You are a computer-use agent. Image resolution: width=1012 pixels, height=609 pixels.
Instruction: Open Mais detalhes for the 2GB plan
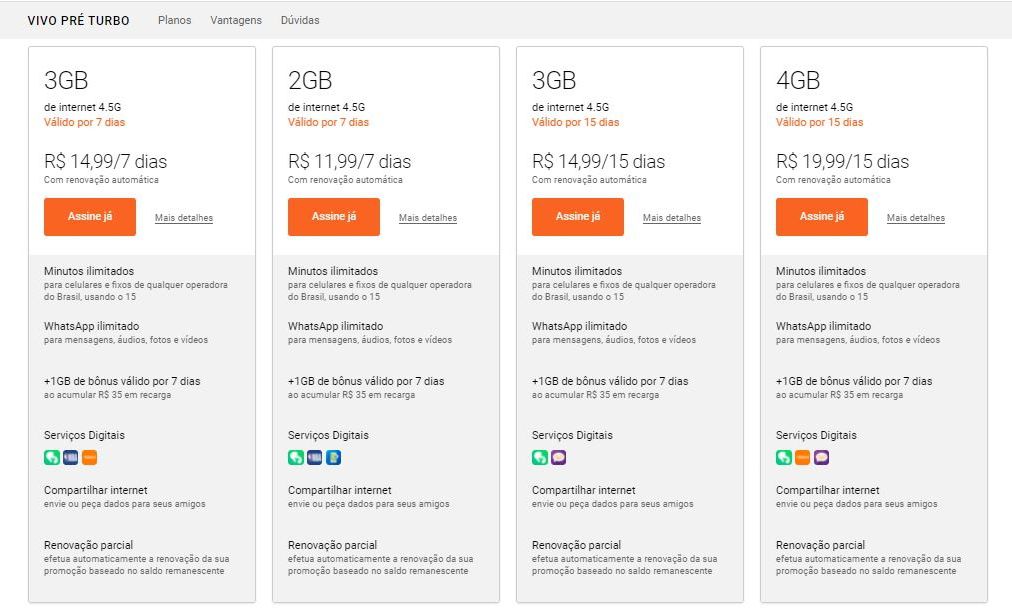[x=428, y=218]
